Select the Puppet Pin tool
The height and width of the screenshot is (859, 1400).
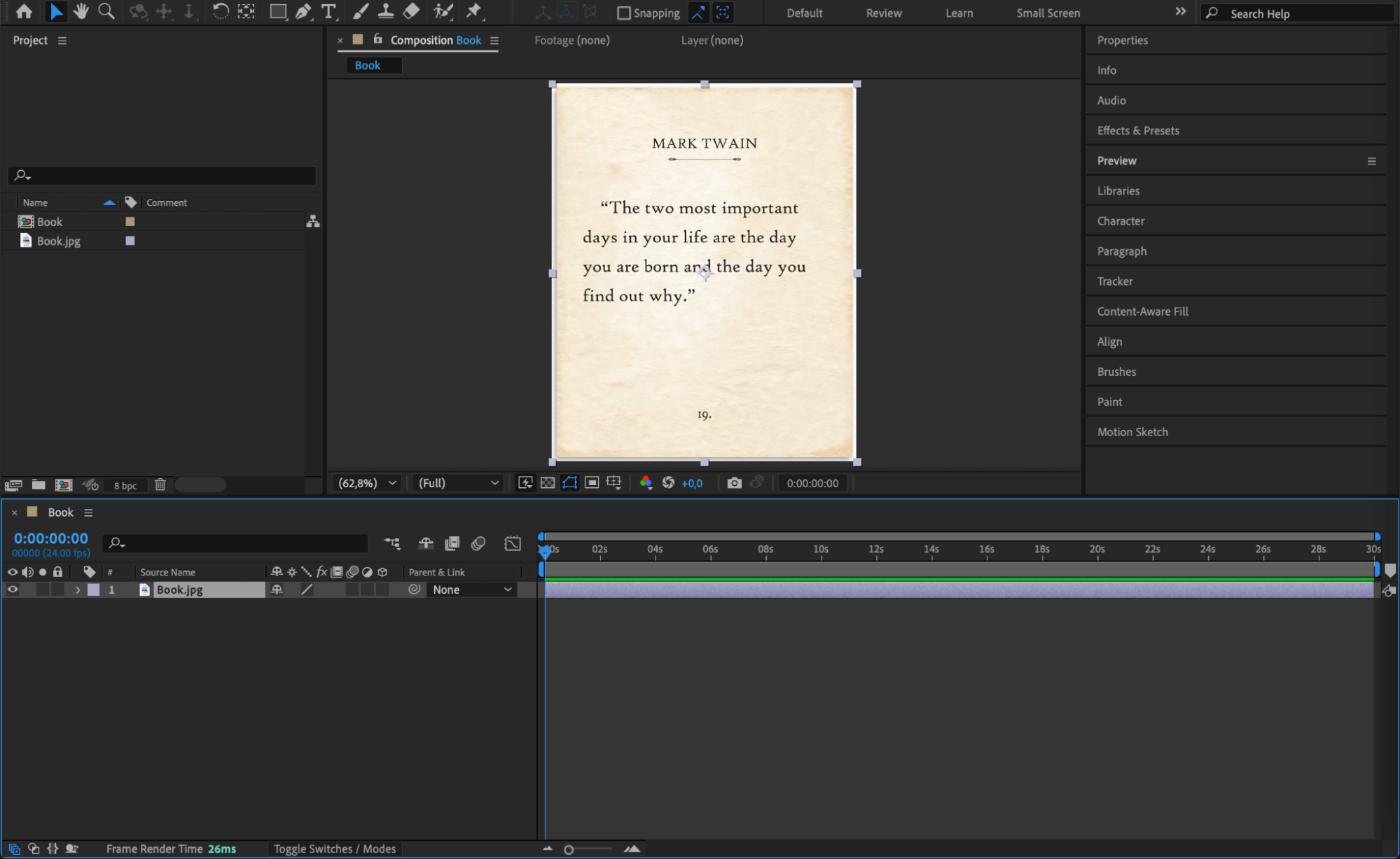click(x=474, y=11)
